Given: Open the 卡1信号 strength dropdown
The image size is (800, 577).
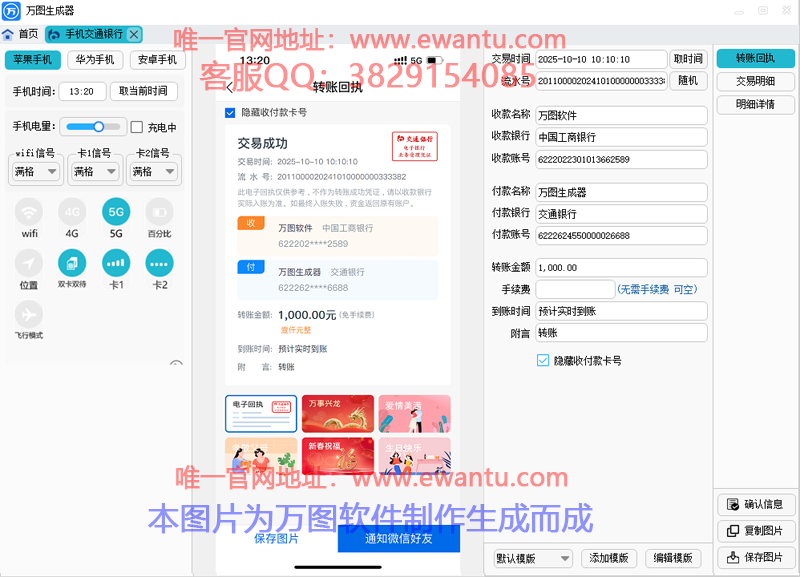Looking at the screenshot, I should point(94,172).
